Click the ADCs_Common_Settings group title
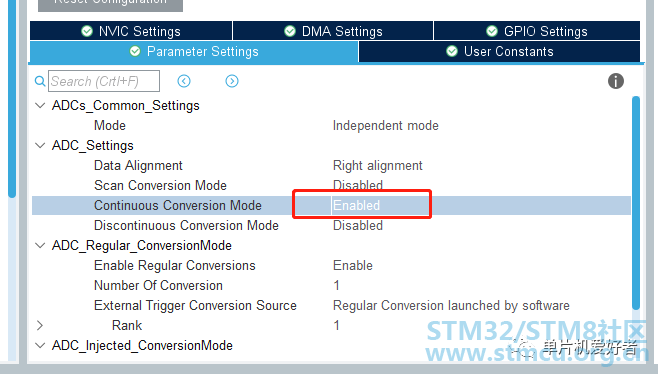The image size is (658, 376). click(125, 105)
